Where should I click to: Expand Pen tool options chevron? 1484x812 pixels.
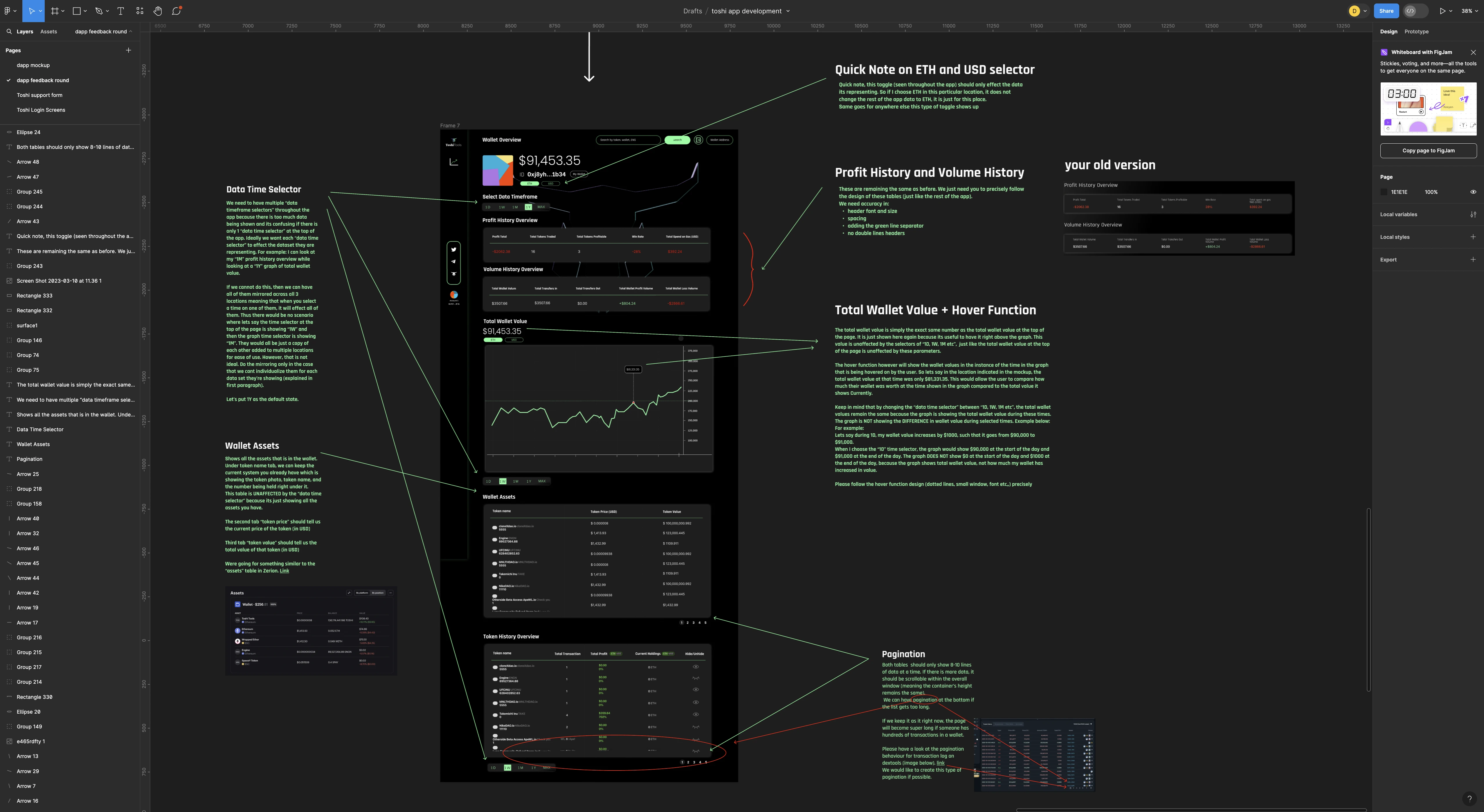[x=107, y=11]
